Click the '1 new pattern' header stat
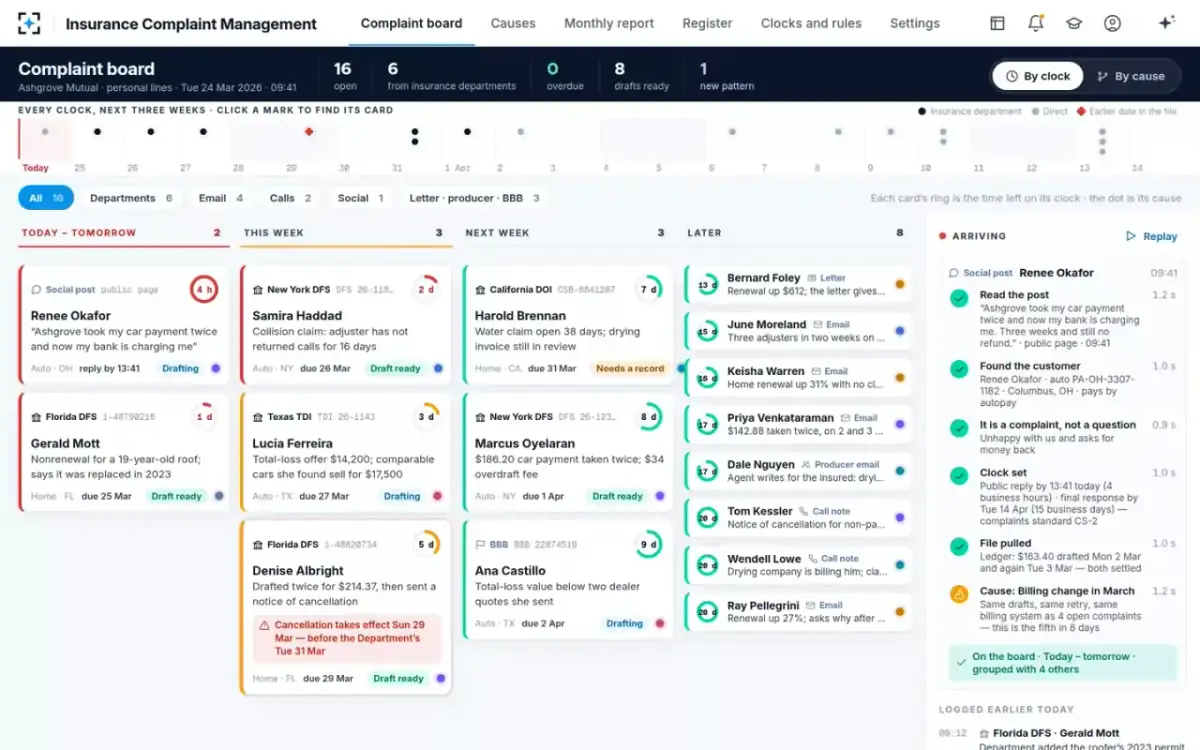This screenshot has height=750, width=1200. click(727, 76)
